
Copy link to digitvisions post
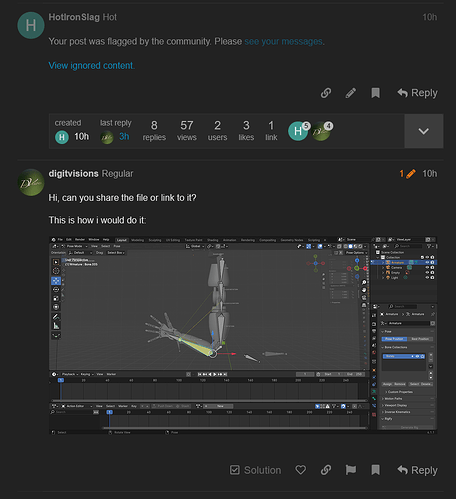pyautogui.click(x=326, y=470)
